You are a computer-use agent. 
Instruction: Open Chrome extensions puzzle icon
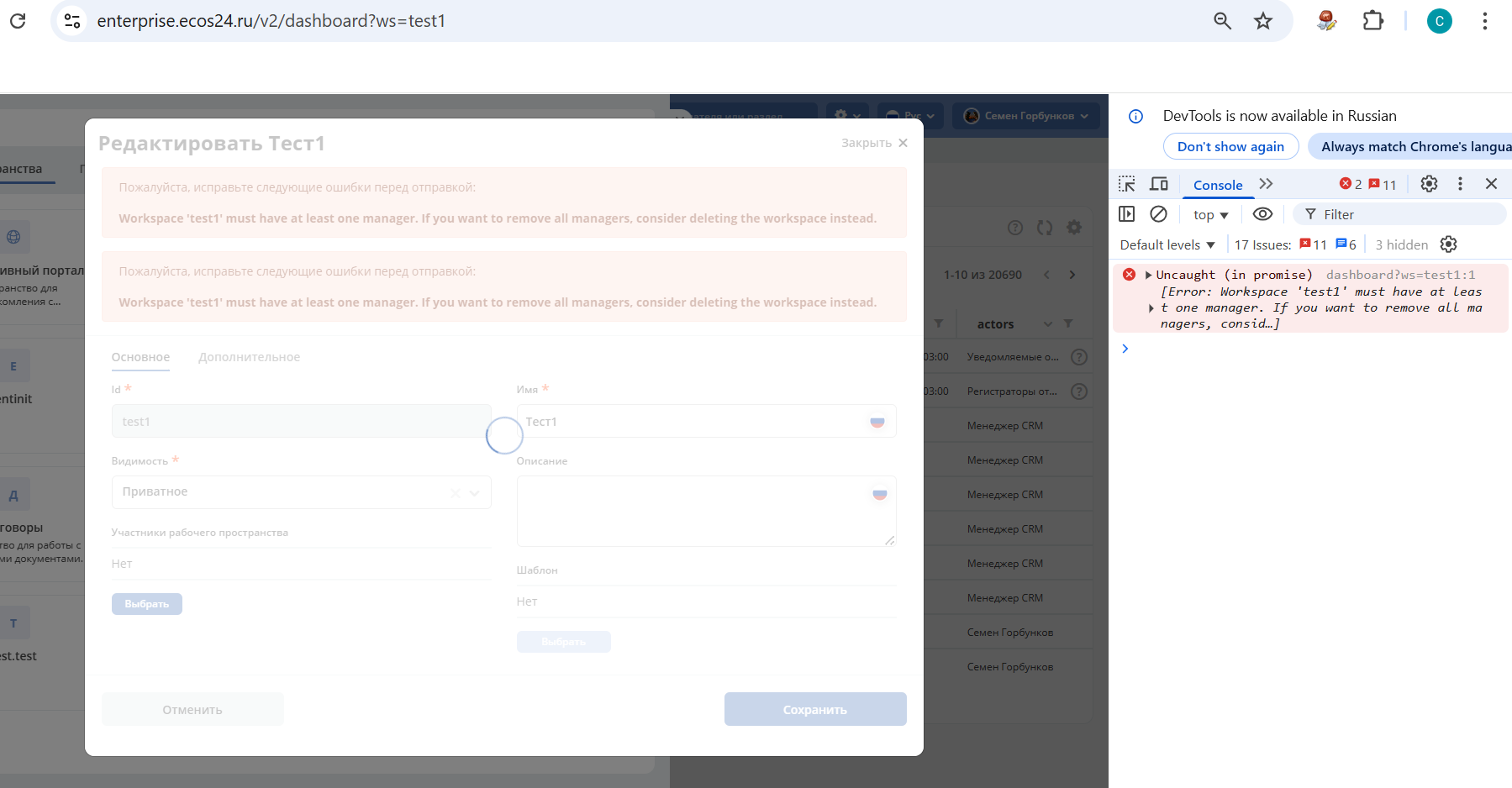click(x=1372, y=21)
